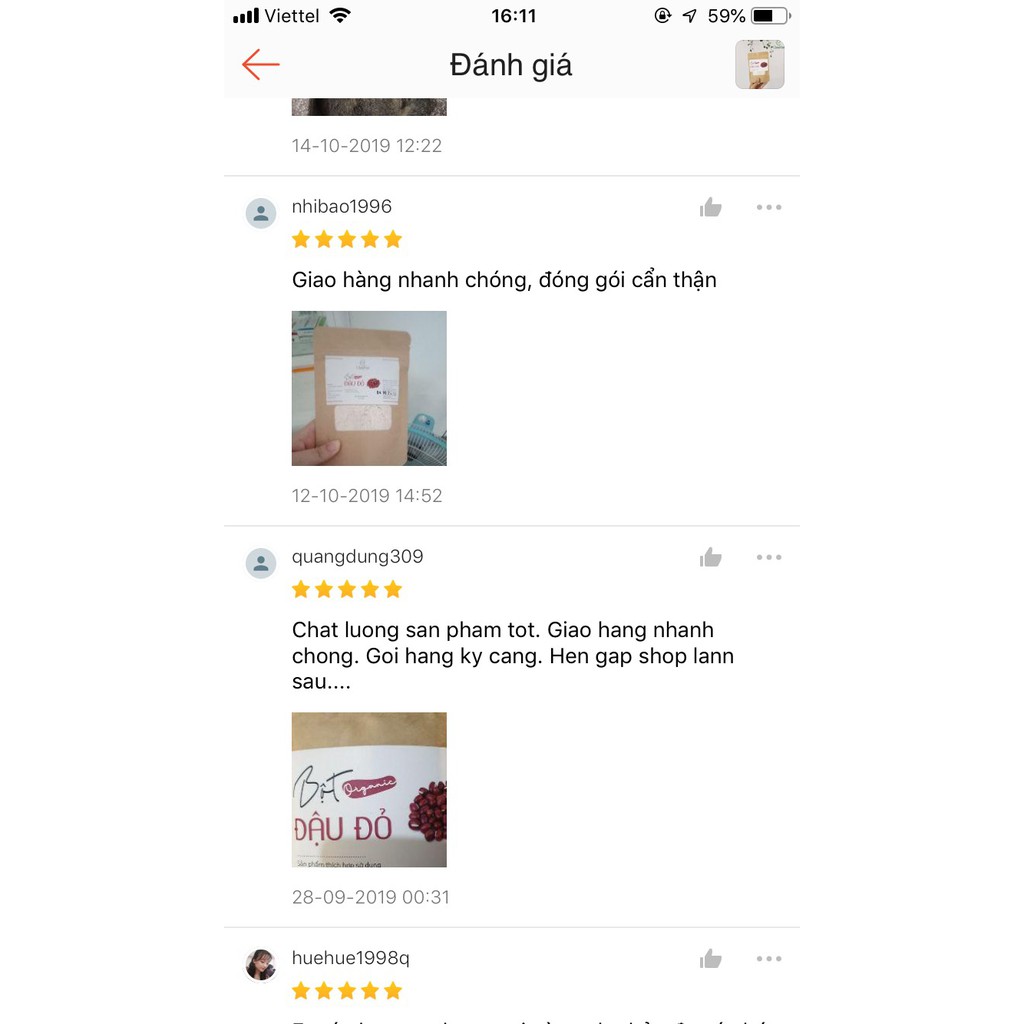The width and height of the screenshot is (1024, 1024).
Task: Select username quangdung309
Action: click(x=357, y=557)
